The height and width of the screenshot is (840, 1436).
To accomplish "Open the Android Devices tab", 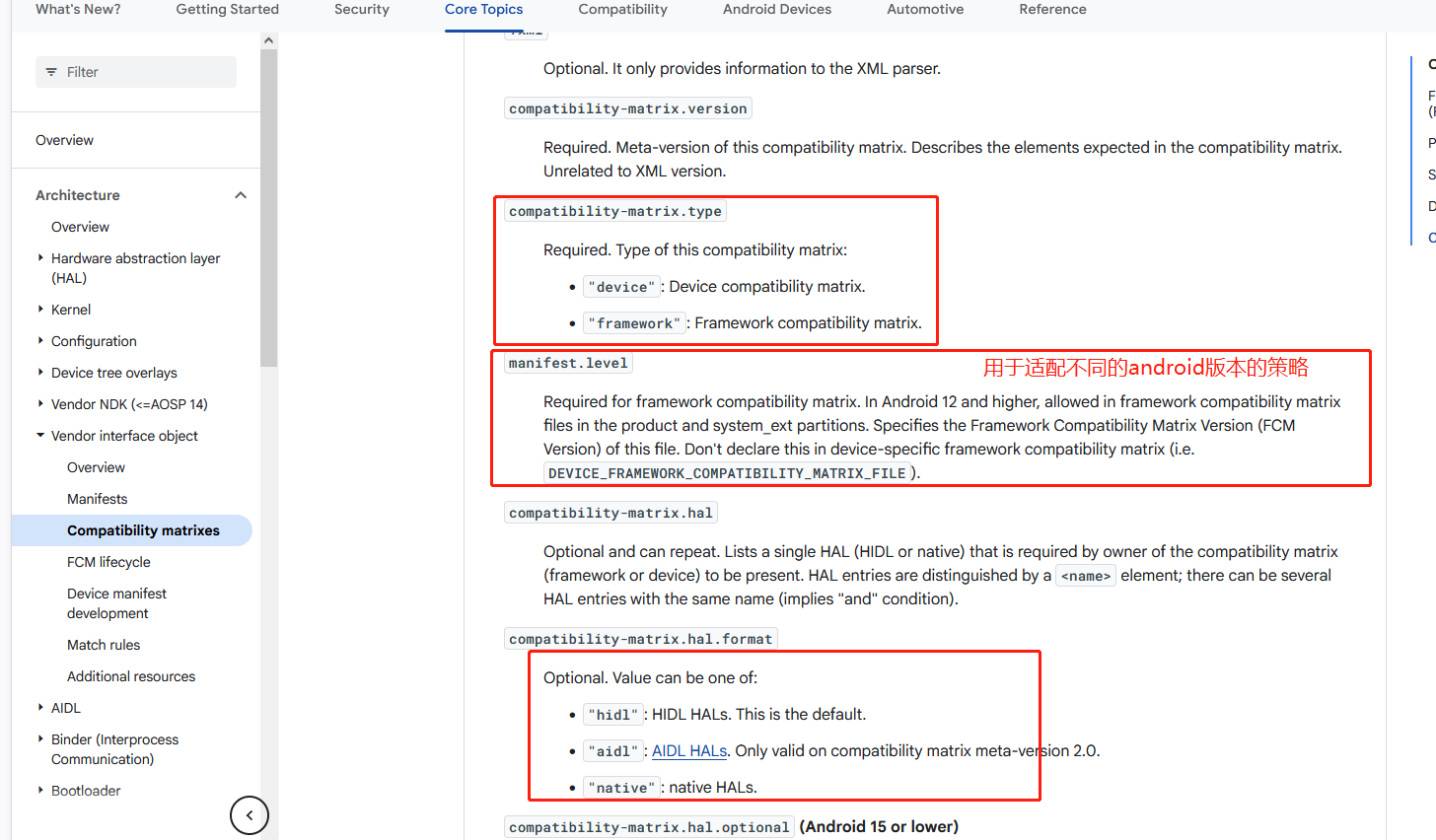I will point(777,10).
